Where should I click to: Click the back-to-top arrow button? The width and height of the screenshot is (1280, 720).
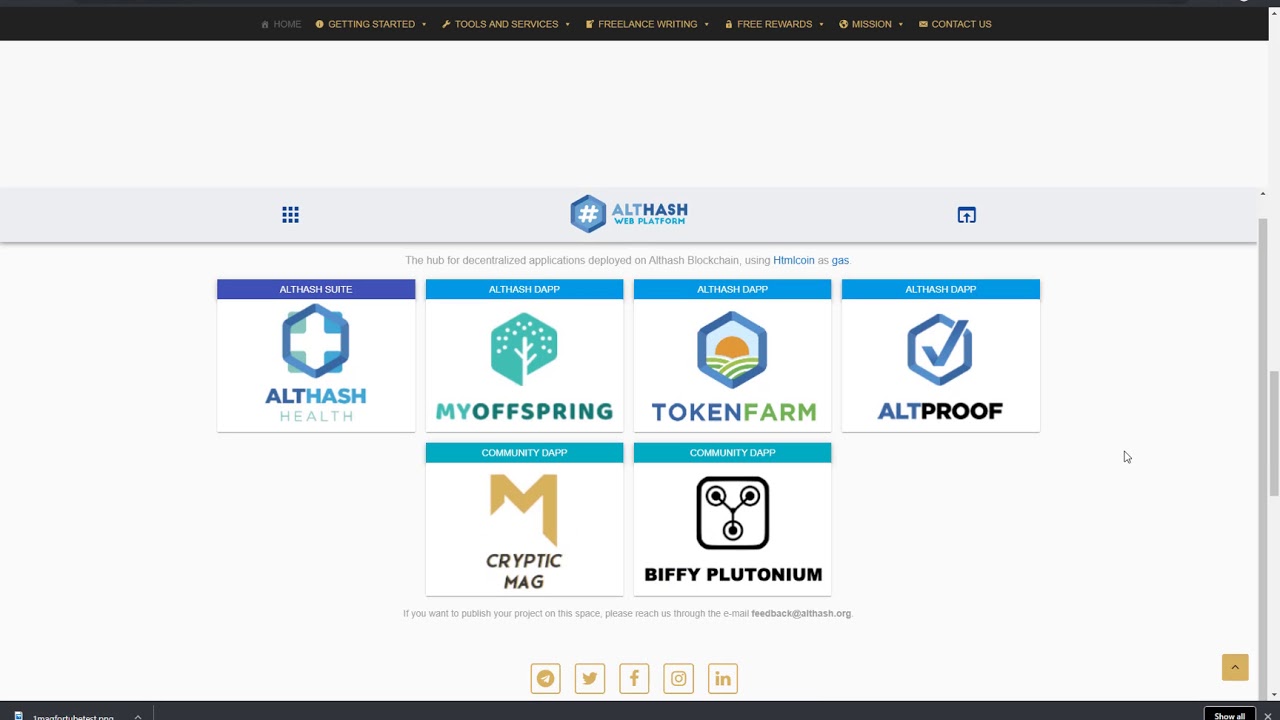(1235, 667)
